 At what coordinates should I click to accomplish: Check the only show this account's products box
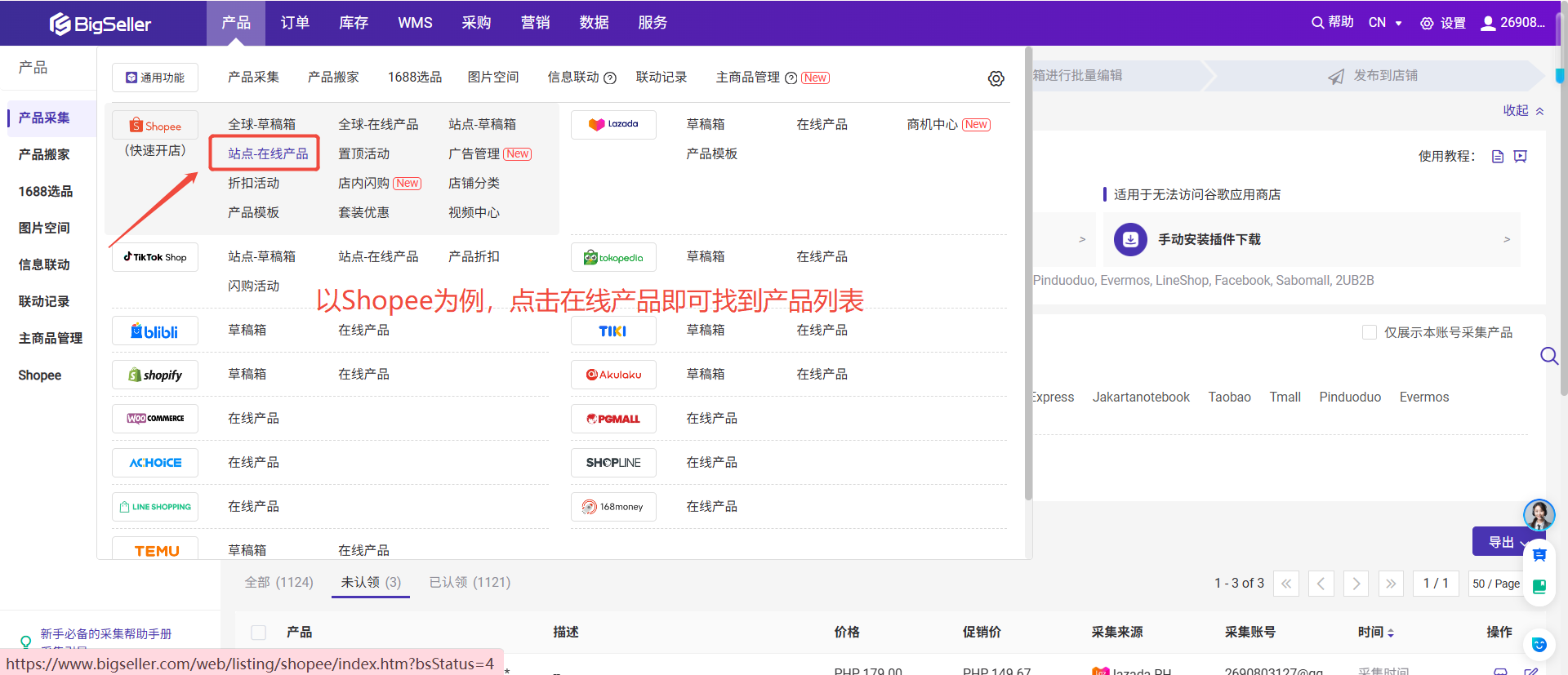[x=1370, y=332]
